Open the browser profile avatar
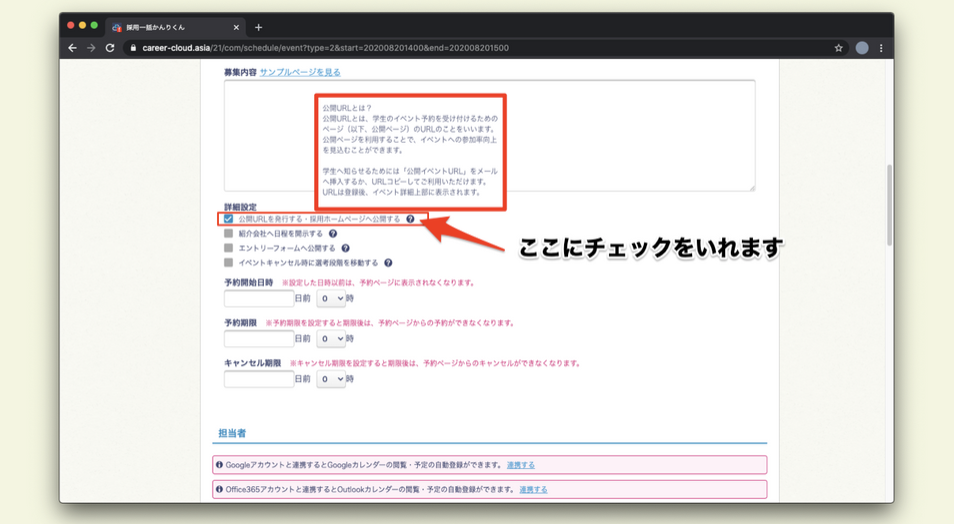Screen dimensions: 954x524 [x=862, y=47]
